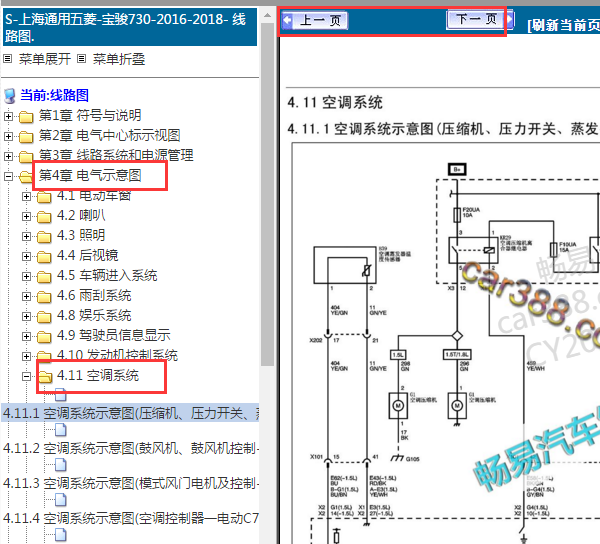Collapse the 第4章 电气示意图 node

click(8, 176)
